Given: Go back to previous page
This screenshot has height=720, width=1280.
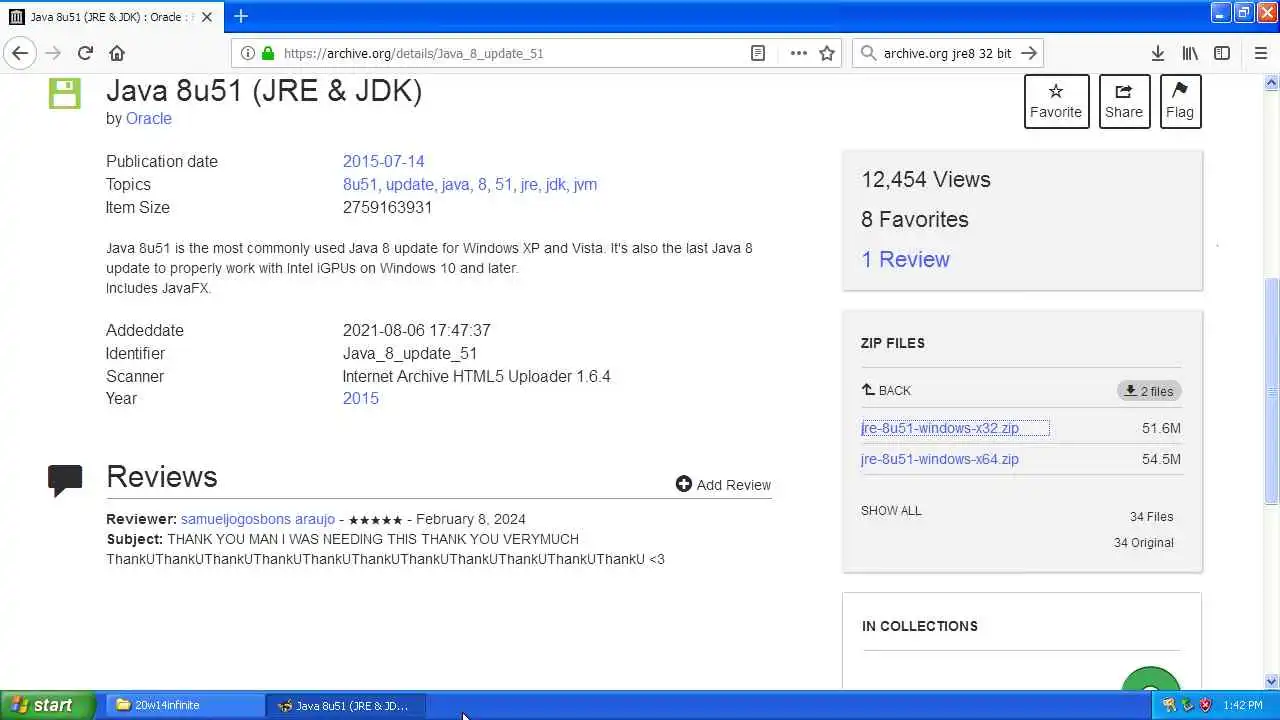Looking at the screenshot, I should click(20, 53).
